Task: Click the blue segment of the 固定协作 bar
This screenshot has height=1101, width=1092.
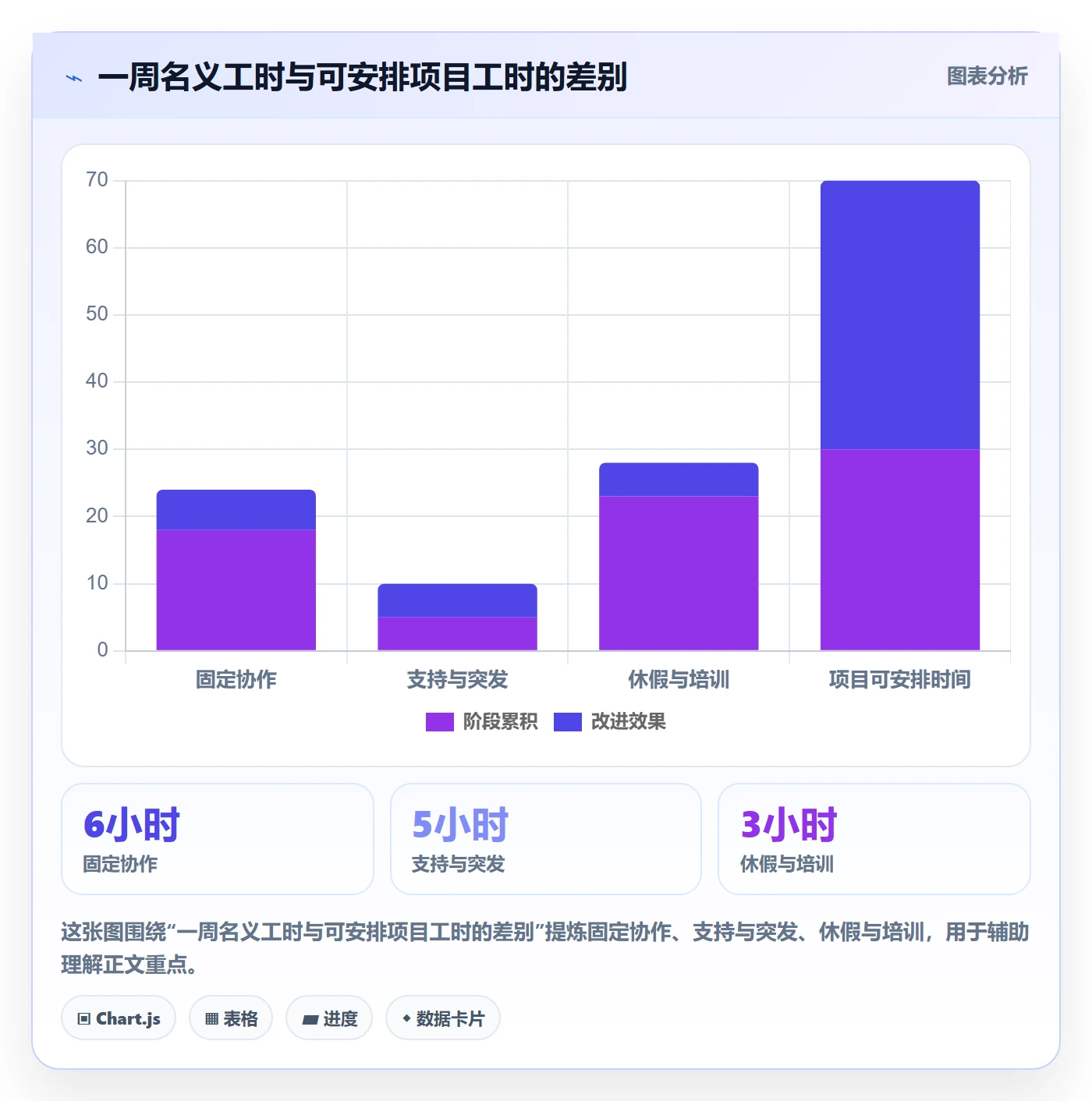Action: [236, 510]
